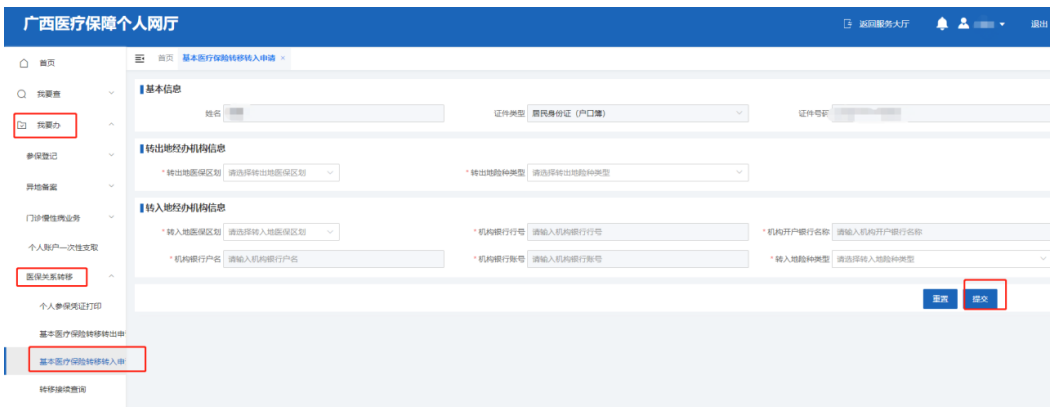
Task: Click the 我要办 folder icon in sidebar
Action: coord(22,125)
